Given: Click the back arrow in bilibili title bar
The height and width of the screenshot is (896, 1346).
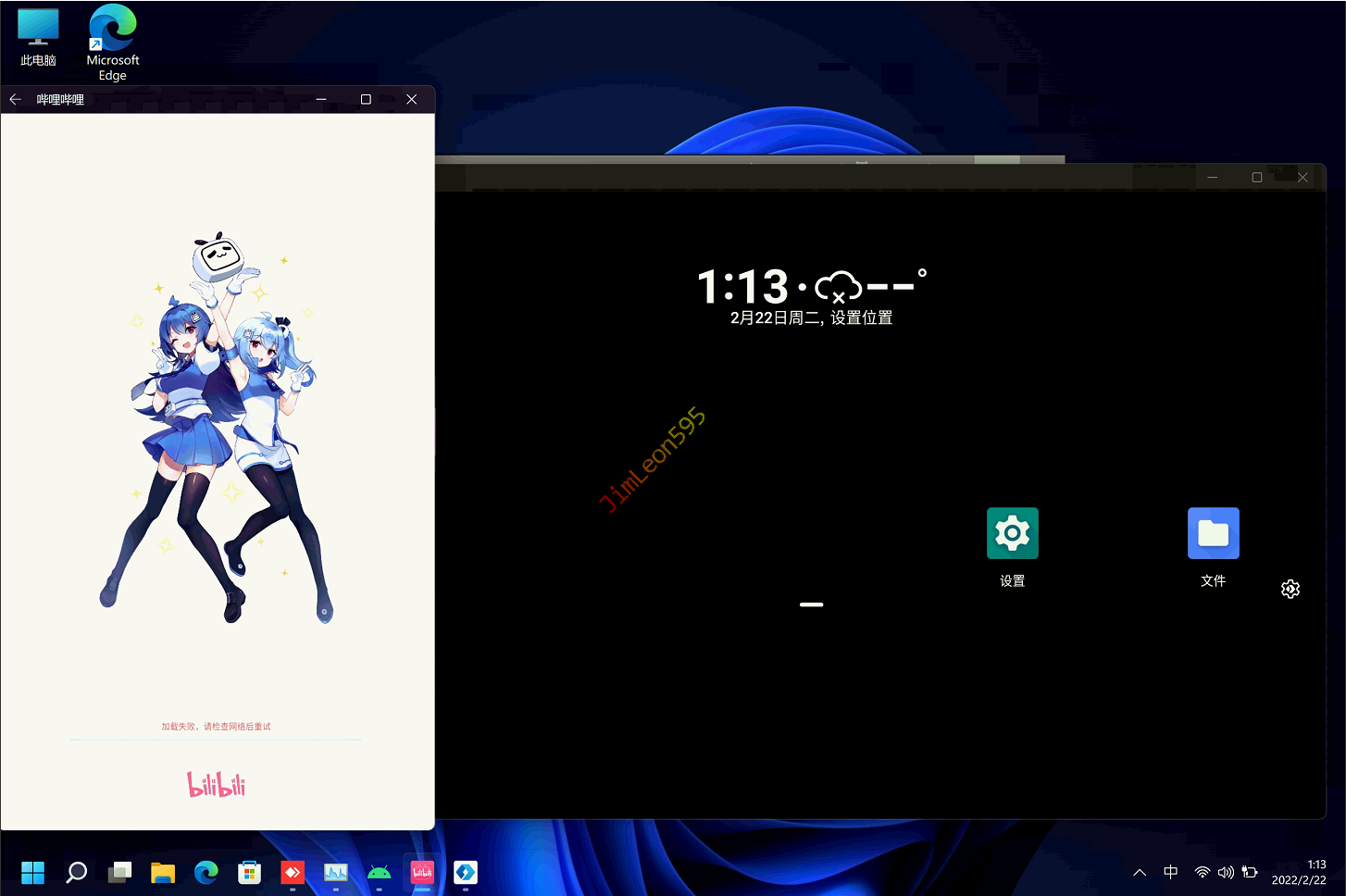Looking at the screenshot, I should pos(16,99).
